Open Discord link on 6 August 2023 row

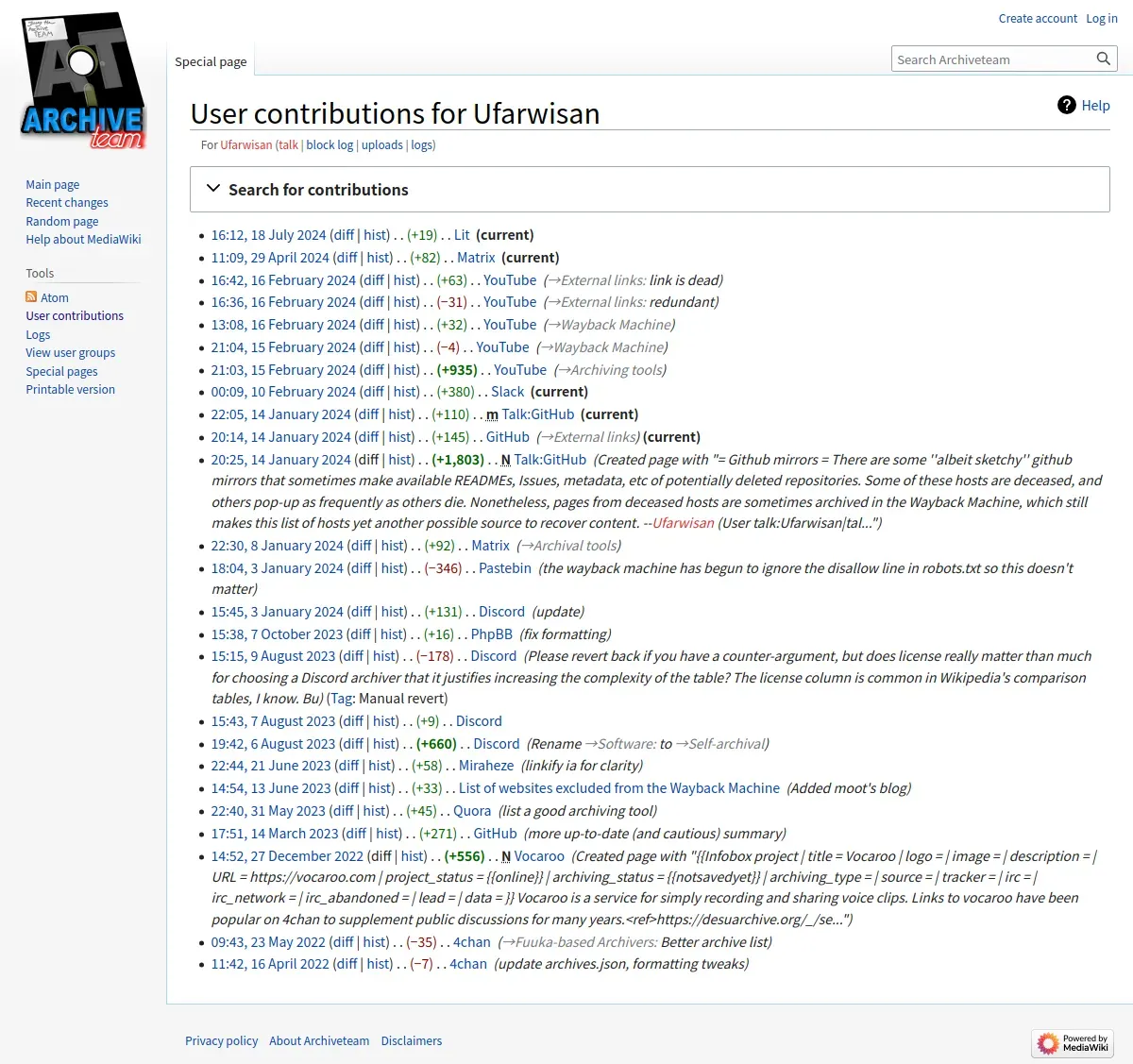(497, 744)
